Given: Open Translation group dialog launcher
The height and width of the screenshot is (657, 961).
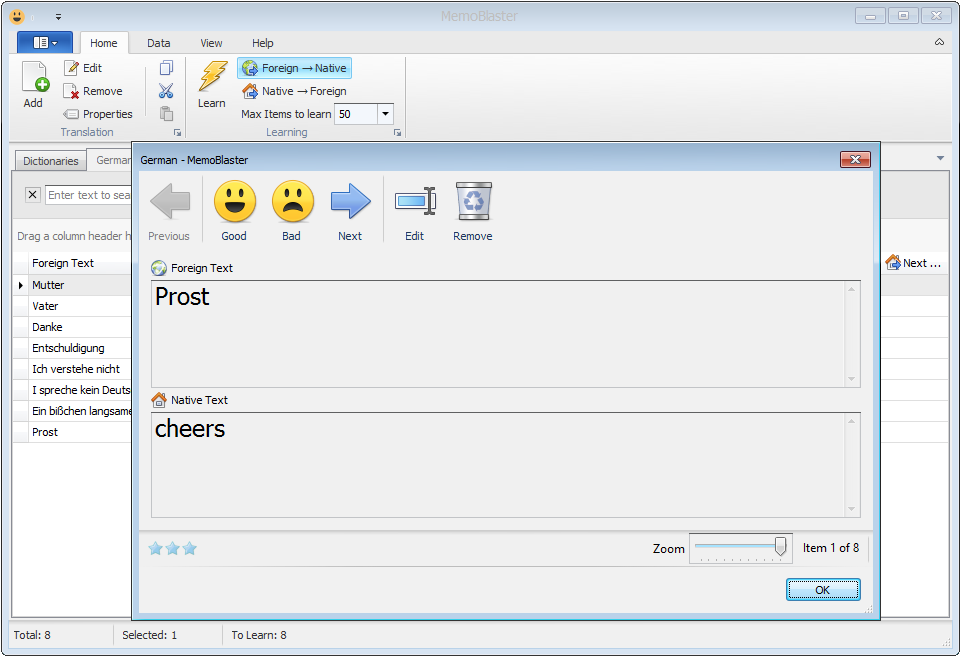Looking at the screenshot, I should tap(177, 132).
